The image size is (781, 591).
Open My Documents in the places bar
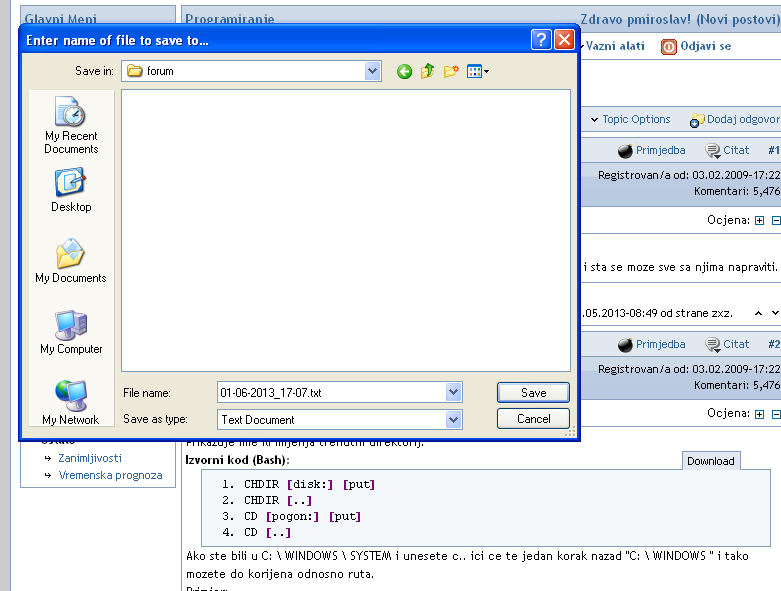(x=71, y=261)
